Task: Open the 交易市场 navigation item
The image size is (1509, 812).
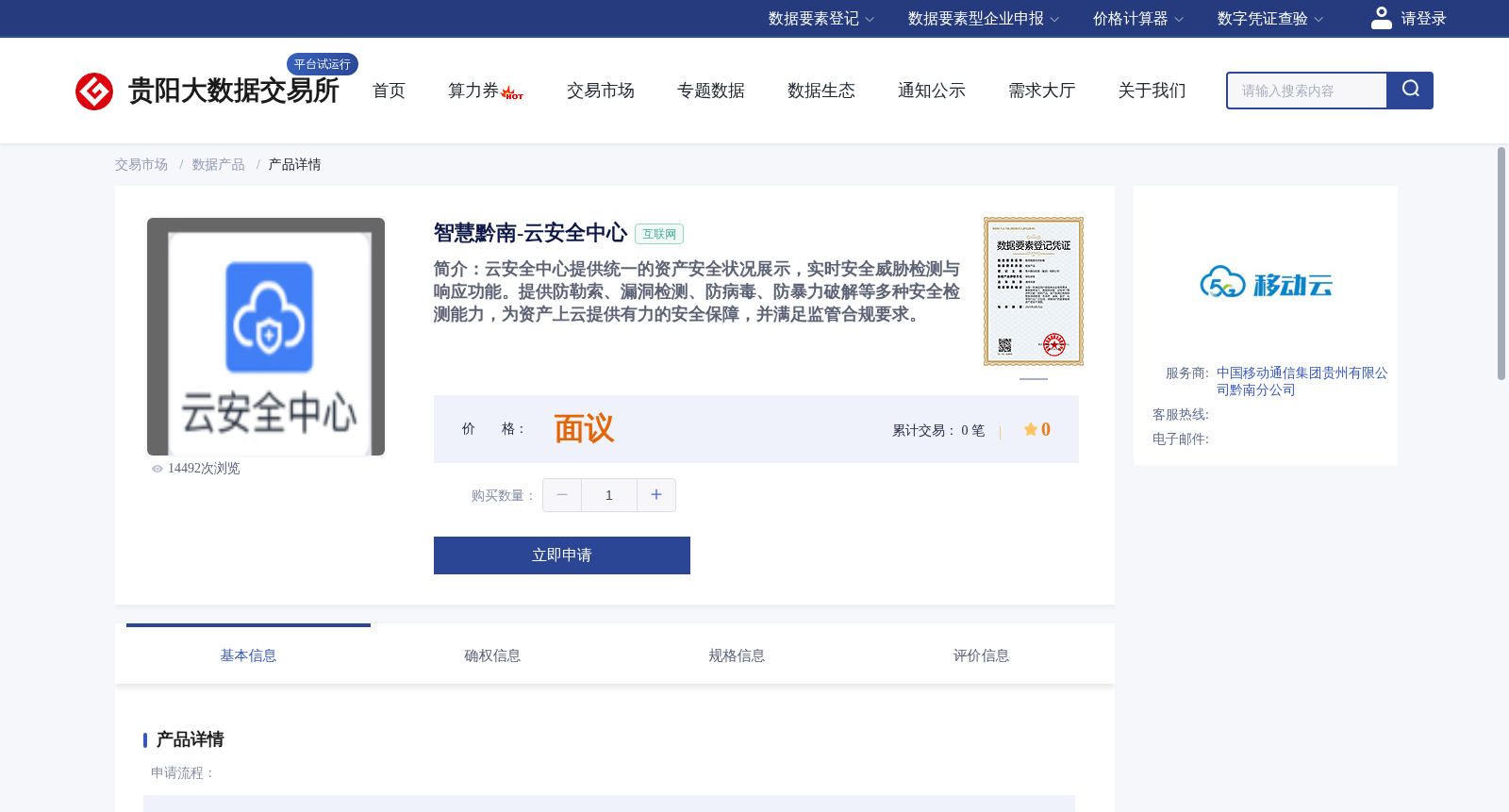Action: pyautogui.click(x=601, y=91)
